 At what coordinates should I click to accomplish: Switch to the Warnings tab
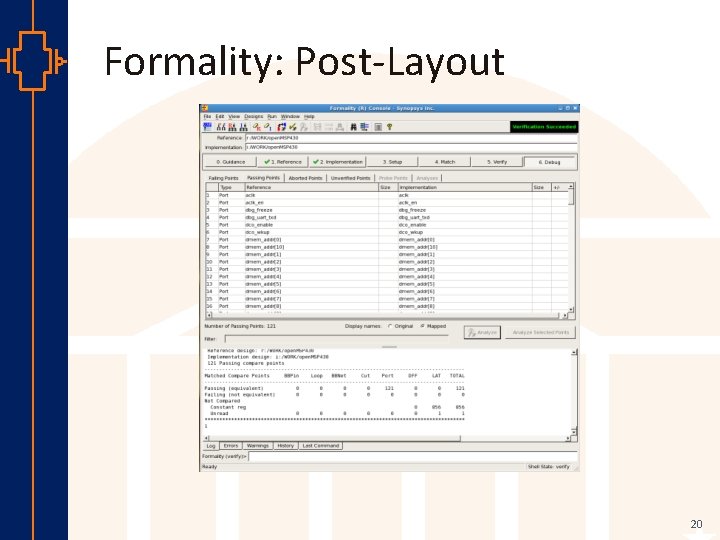pos(258,446)
